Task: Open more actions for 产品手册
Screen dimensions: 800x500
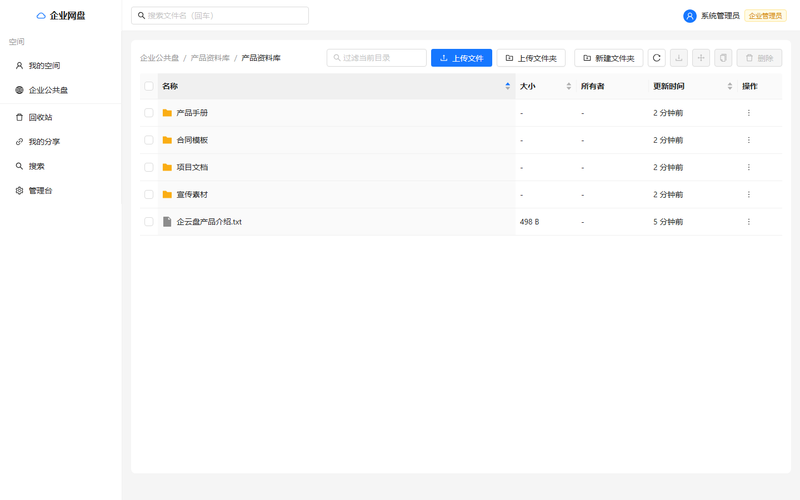Action: point(748,113)
